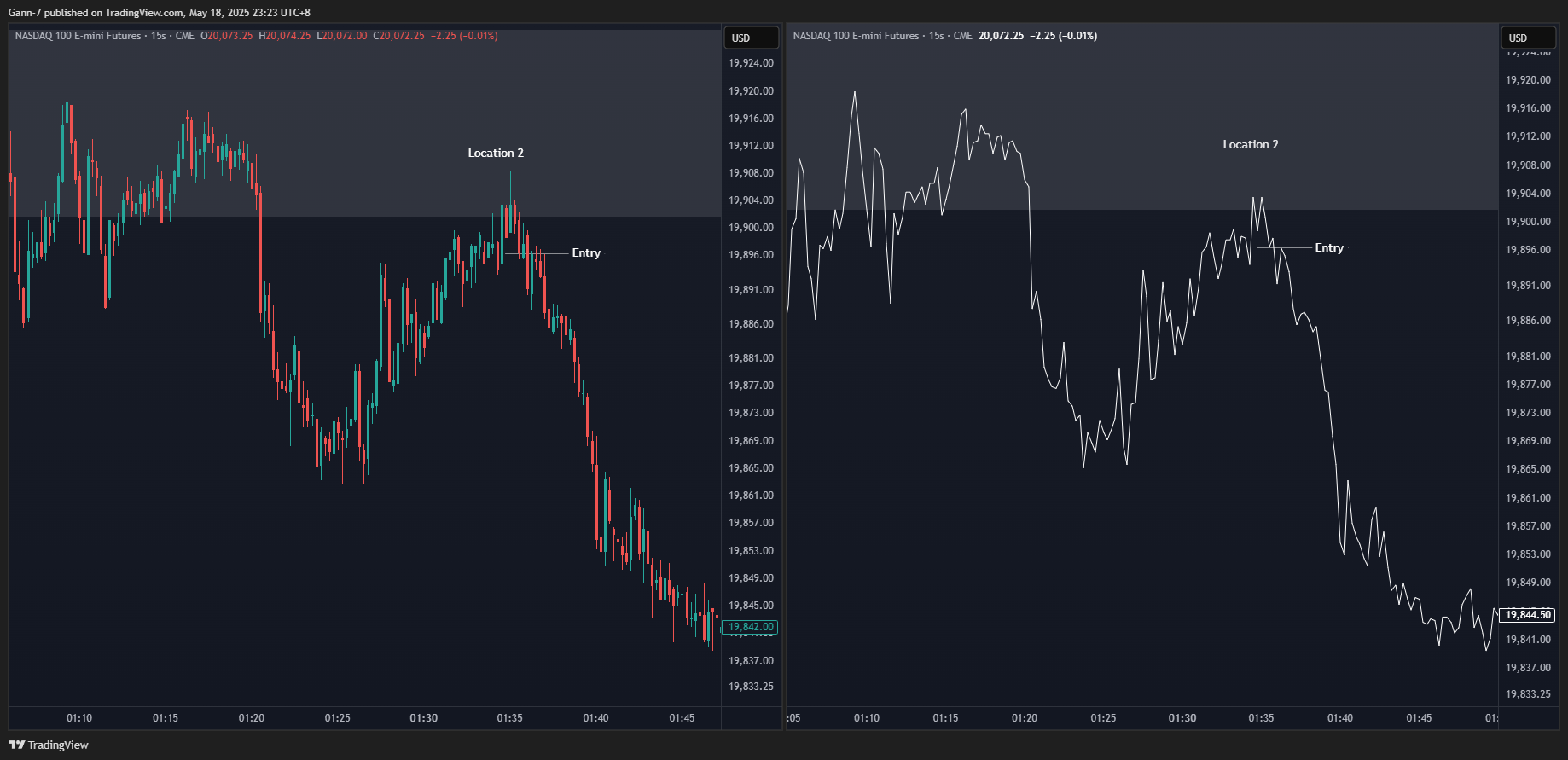Screen dimensions: 1568x760
Task: Click 19,900.00 on the right chart price axis
Action: (1528, 222)
